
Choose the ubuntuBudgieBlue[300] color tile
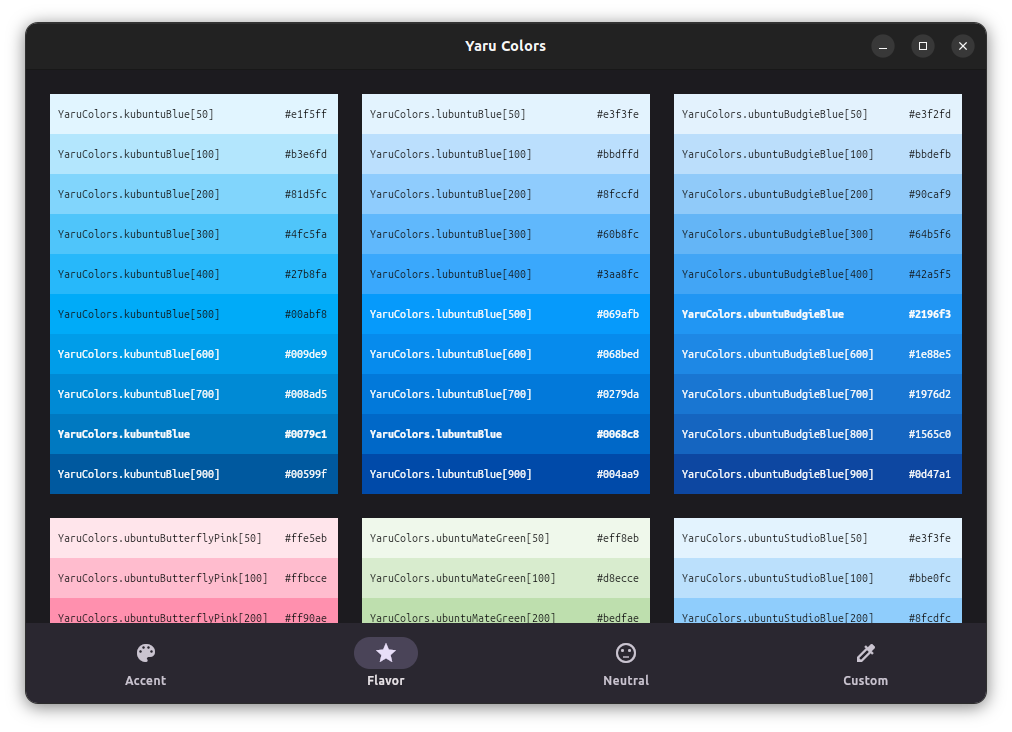coord(818,234)
